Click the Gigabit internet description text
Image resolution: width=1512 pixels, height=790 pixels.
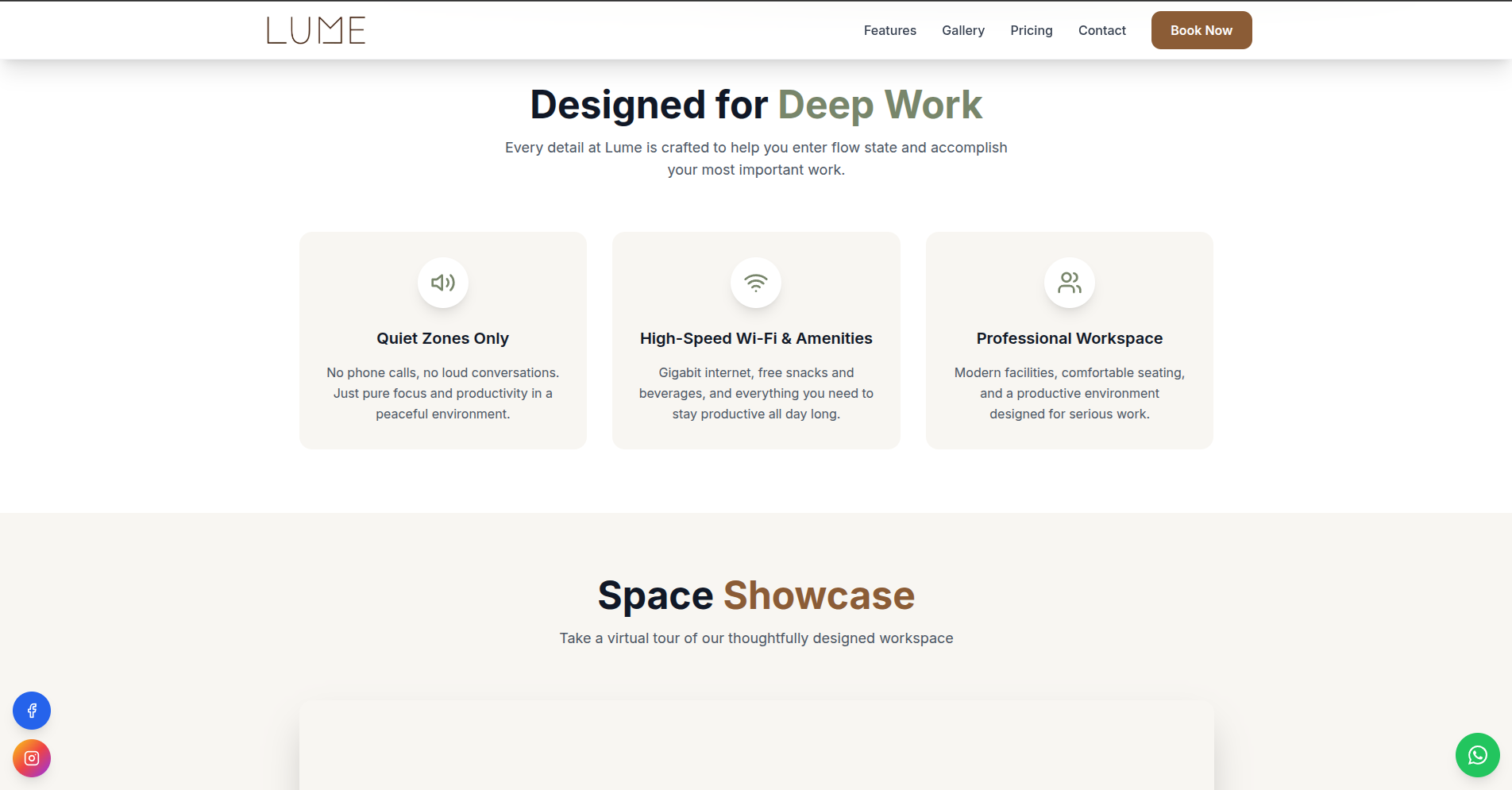pos(755,393)
